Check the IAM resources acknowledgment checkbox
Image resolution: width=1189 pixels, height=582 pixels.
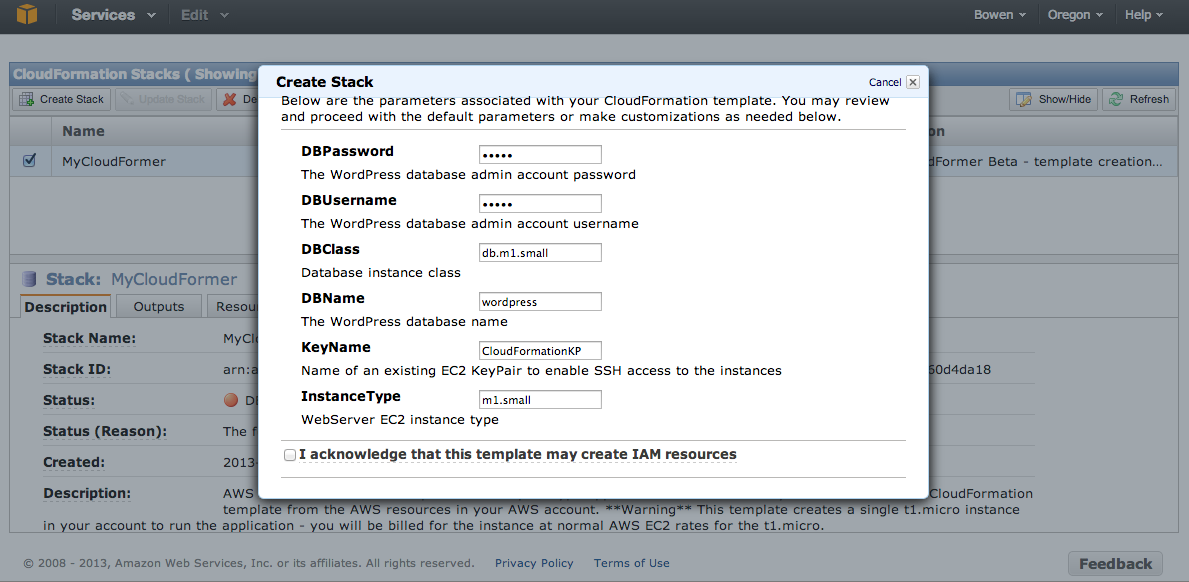click(290, 455)
